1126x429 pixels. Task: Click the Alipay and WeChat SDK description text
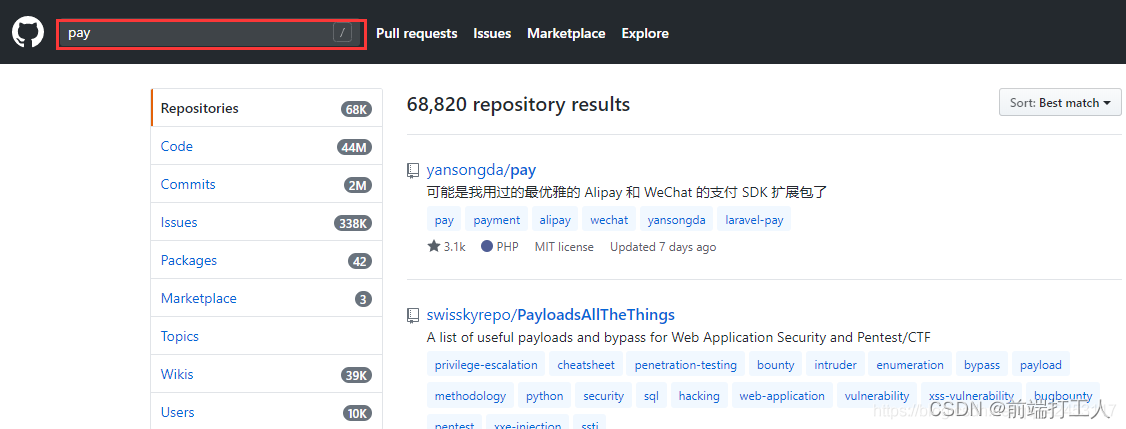click(628, 193)
